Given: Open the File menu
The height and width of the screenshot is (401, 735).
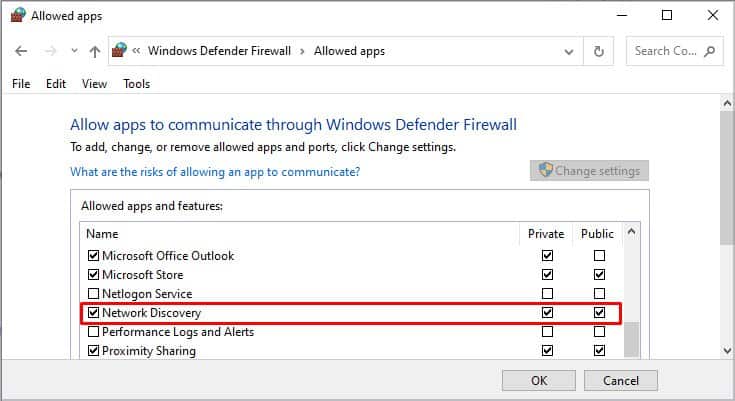Looking at the screenshot, I should click(21, 84).
